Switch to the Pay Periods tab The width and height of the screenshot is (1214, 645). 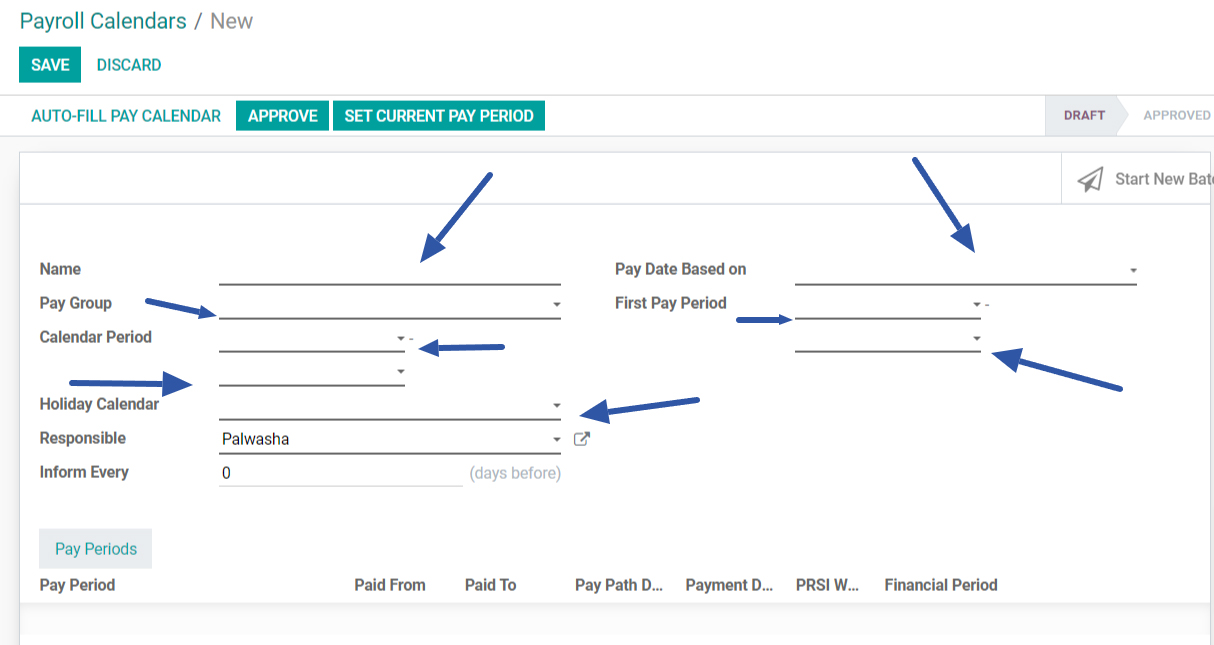click(95, 548)
